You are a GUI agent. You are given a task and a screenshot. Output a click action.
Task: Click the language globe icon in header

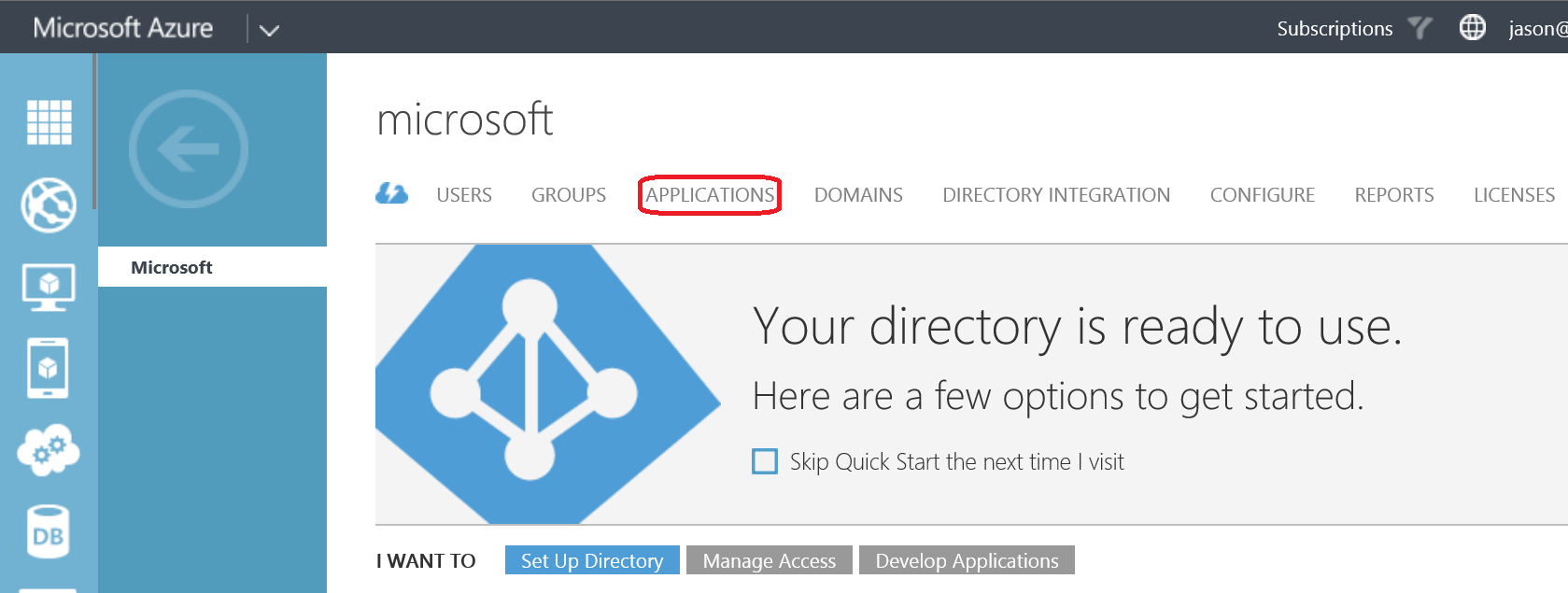(1473, 28)
